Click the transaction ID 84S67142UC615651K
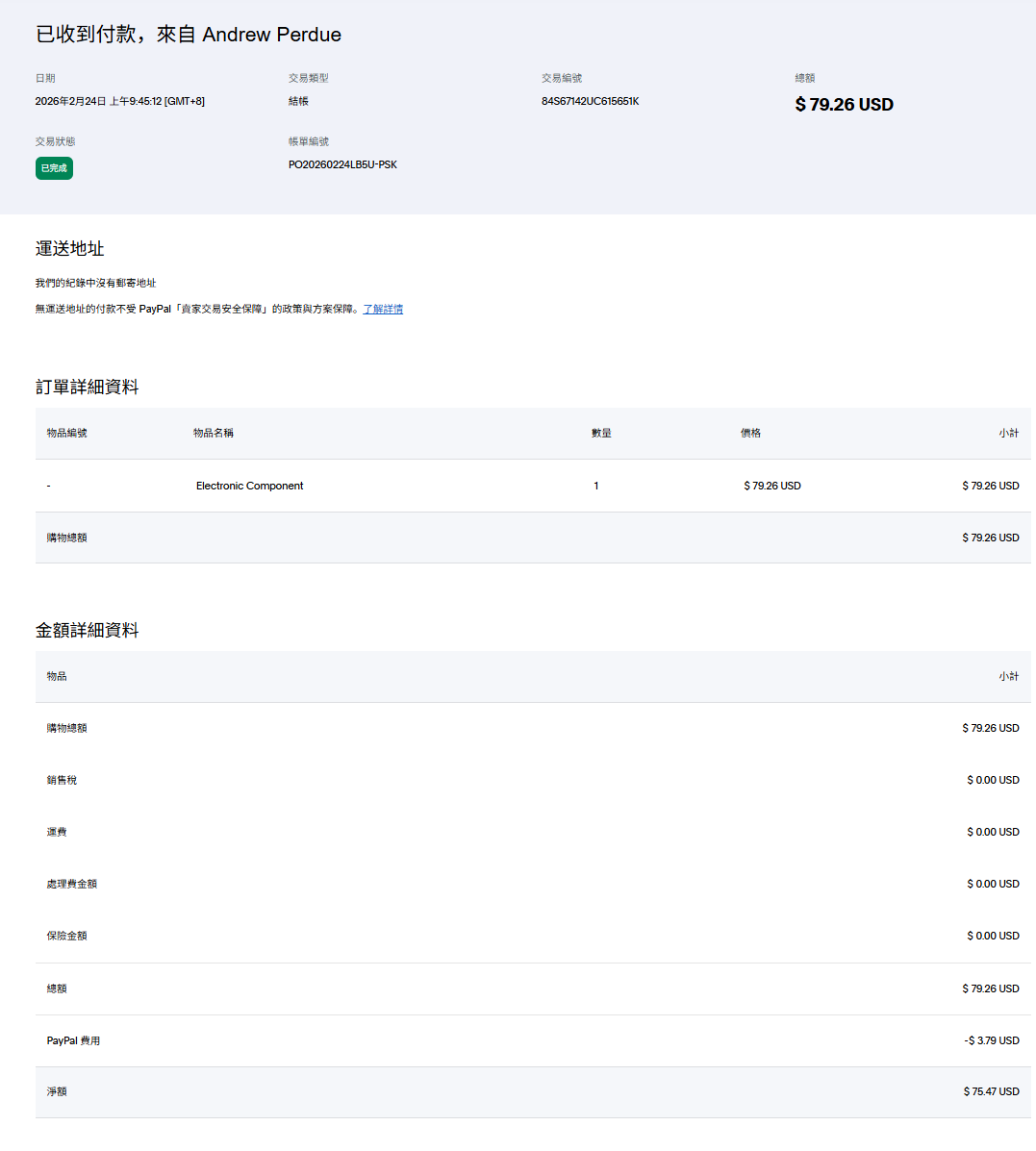 click(x=590, y=101)
